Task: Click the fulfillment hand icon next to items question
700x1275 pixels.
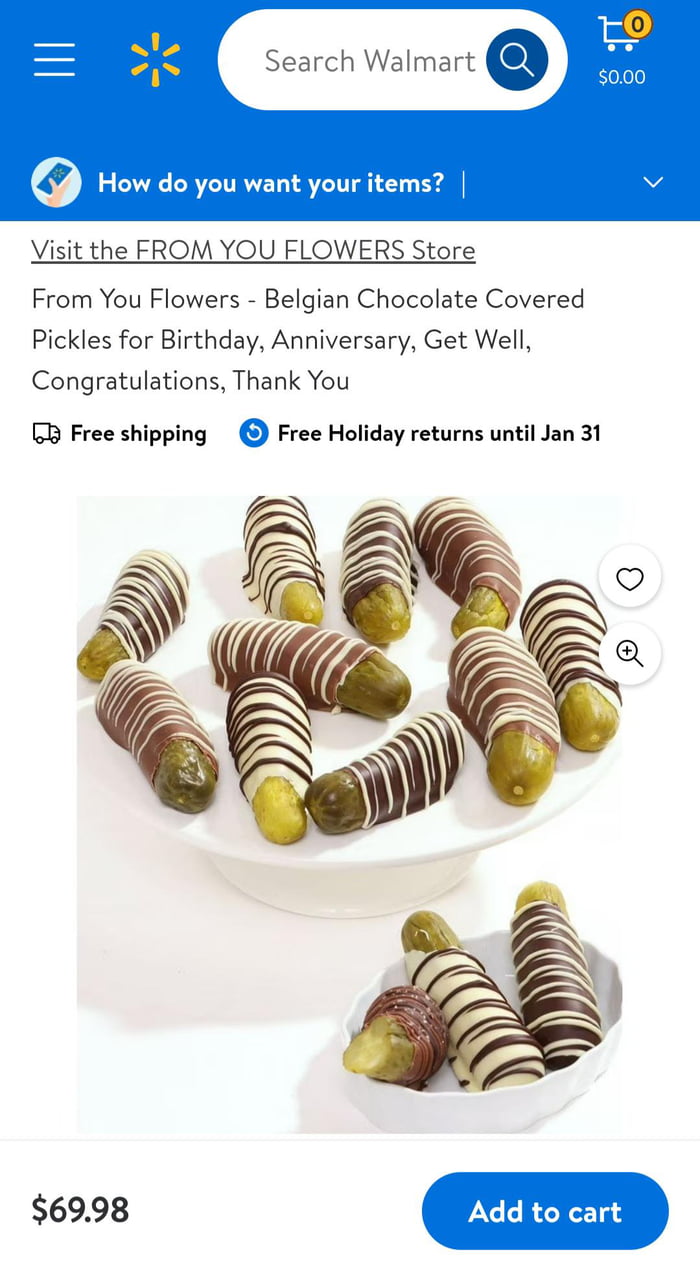Action: (x=56, y=183)
